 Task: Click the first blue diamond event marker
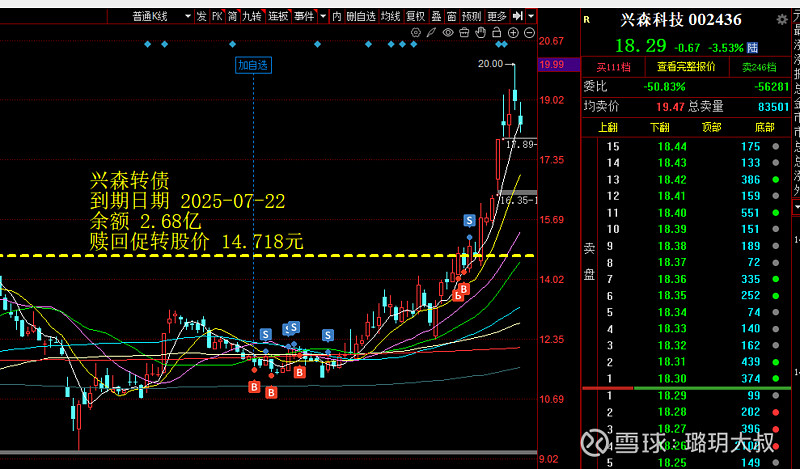coord(147,44)
